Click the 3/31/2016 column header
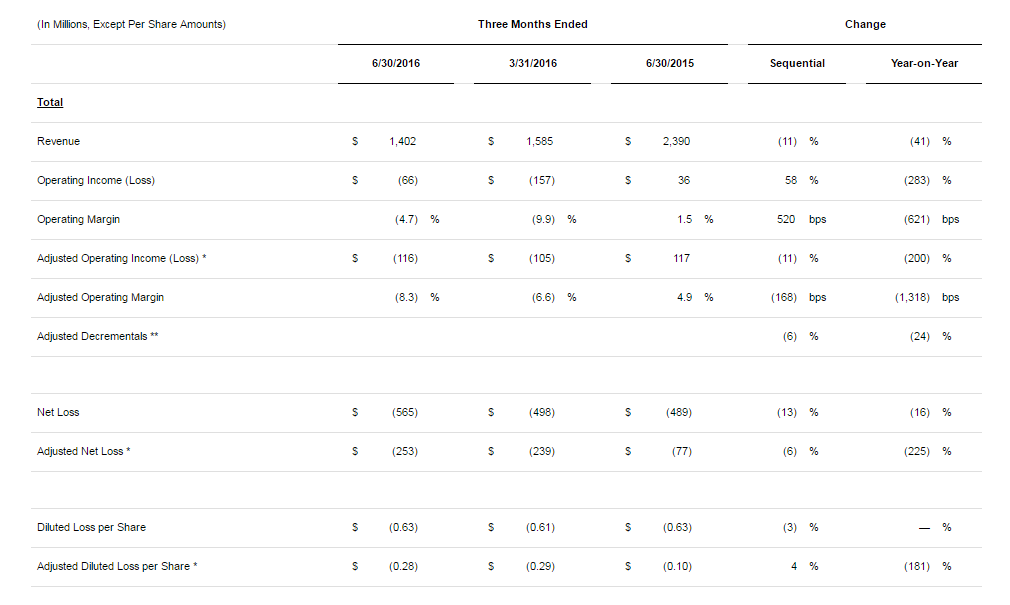The width and height of the screenshot is (1010, 605). pos(532,63)
